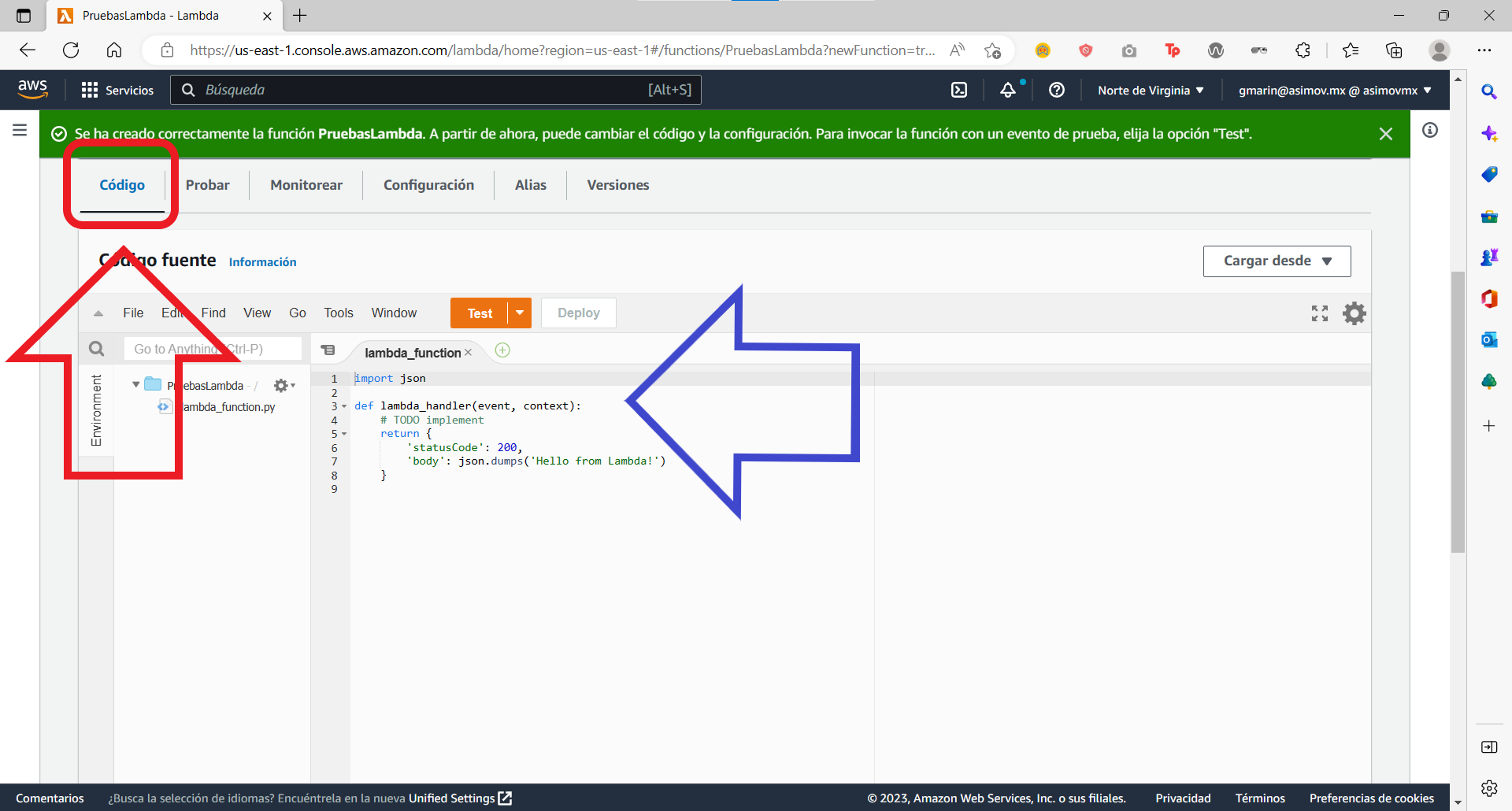The image size is (1512, 811).
Task: Click the orange Test button
Action: coord(480,313)
